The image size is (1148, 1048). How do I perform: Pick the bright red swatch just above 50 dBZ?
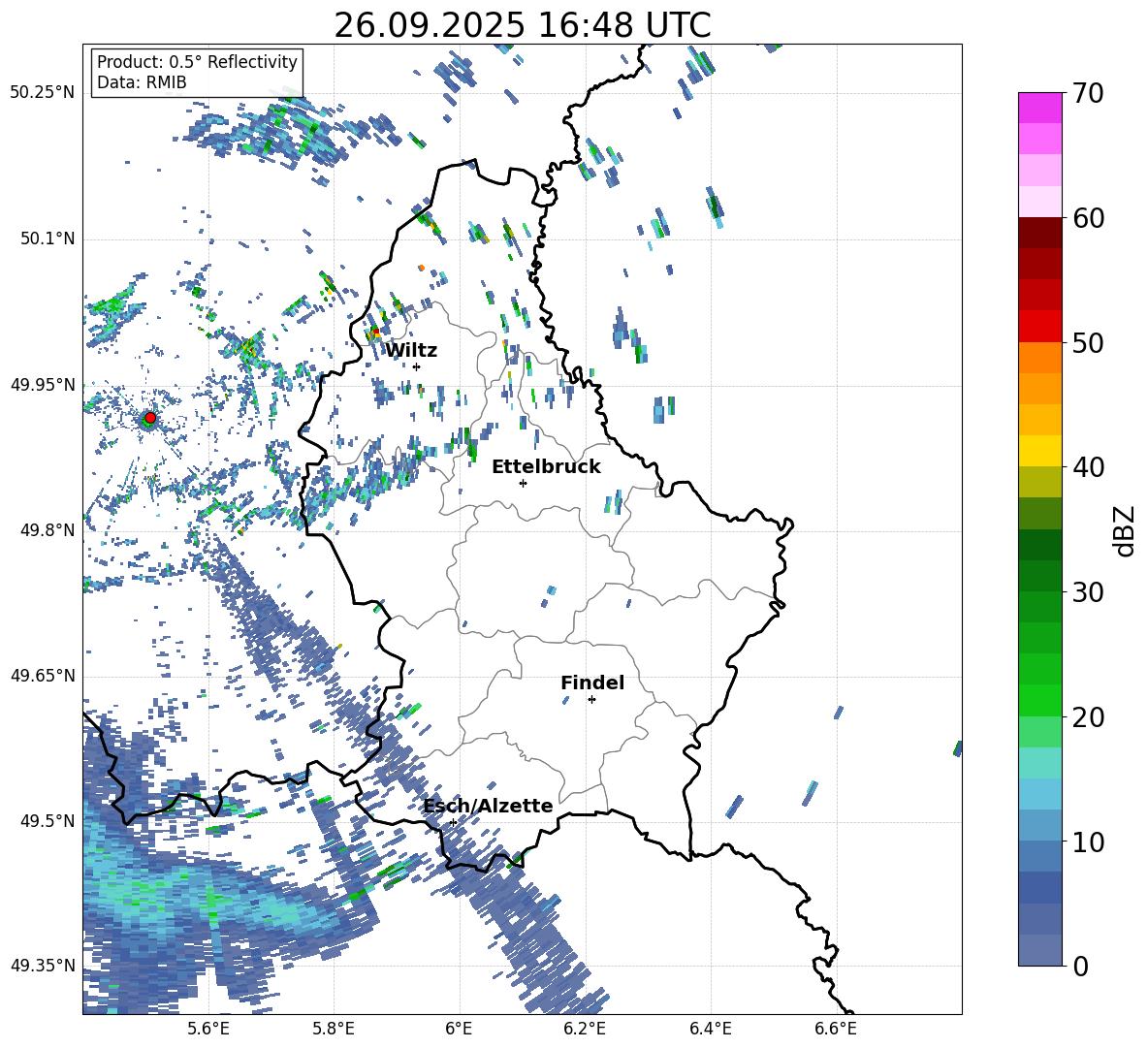pyautogui.click(x=1039, y=327)
